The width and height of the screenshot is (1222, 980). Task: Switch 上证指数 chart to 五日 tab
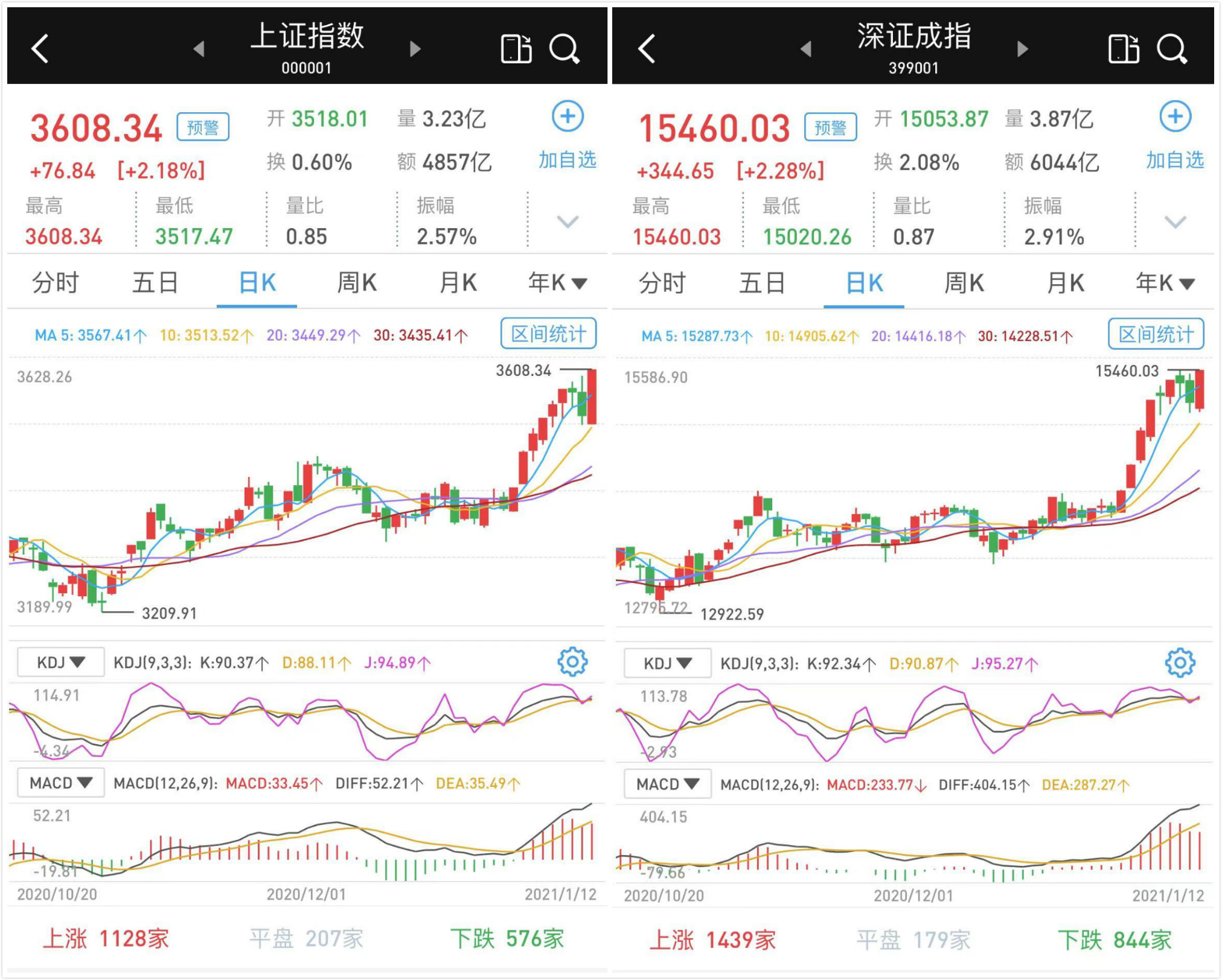click(155, 282)
